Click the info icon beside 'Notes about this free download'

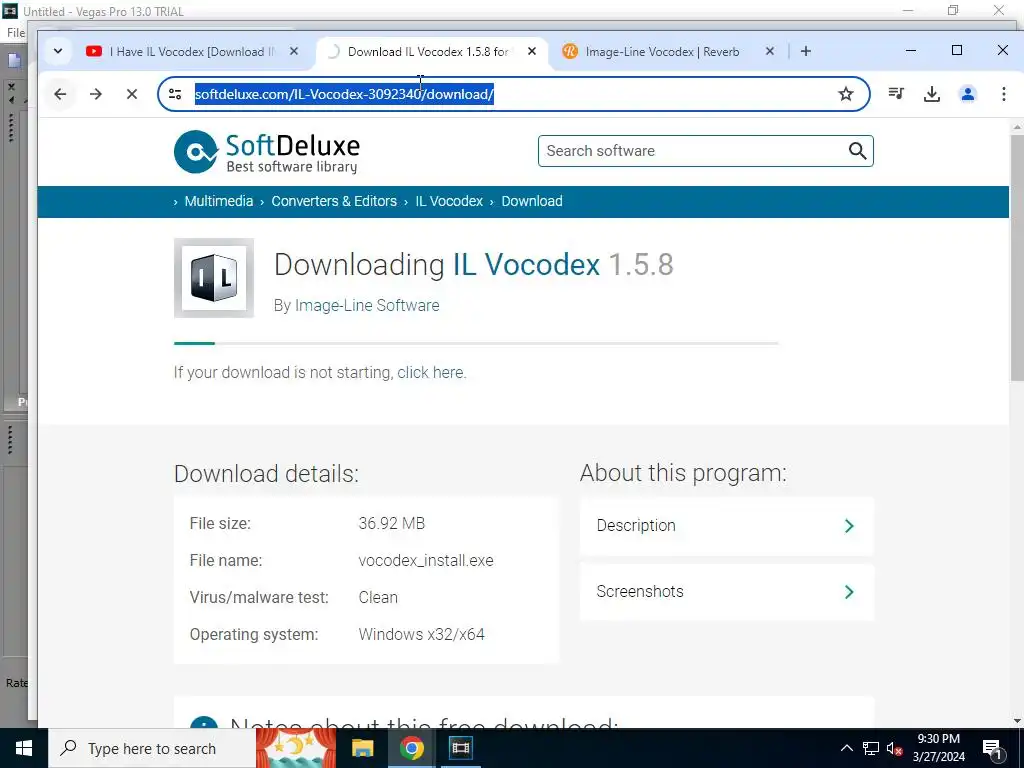point(203,724)
